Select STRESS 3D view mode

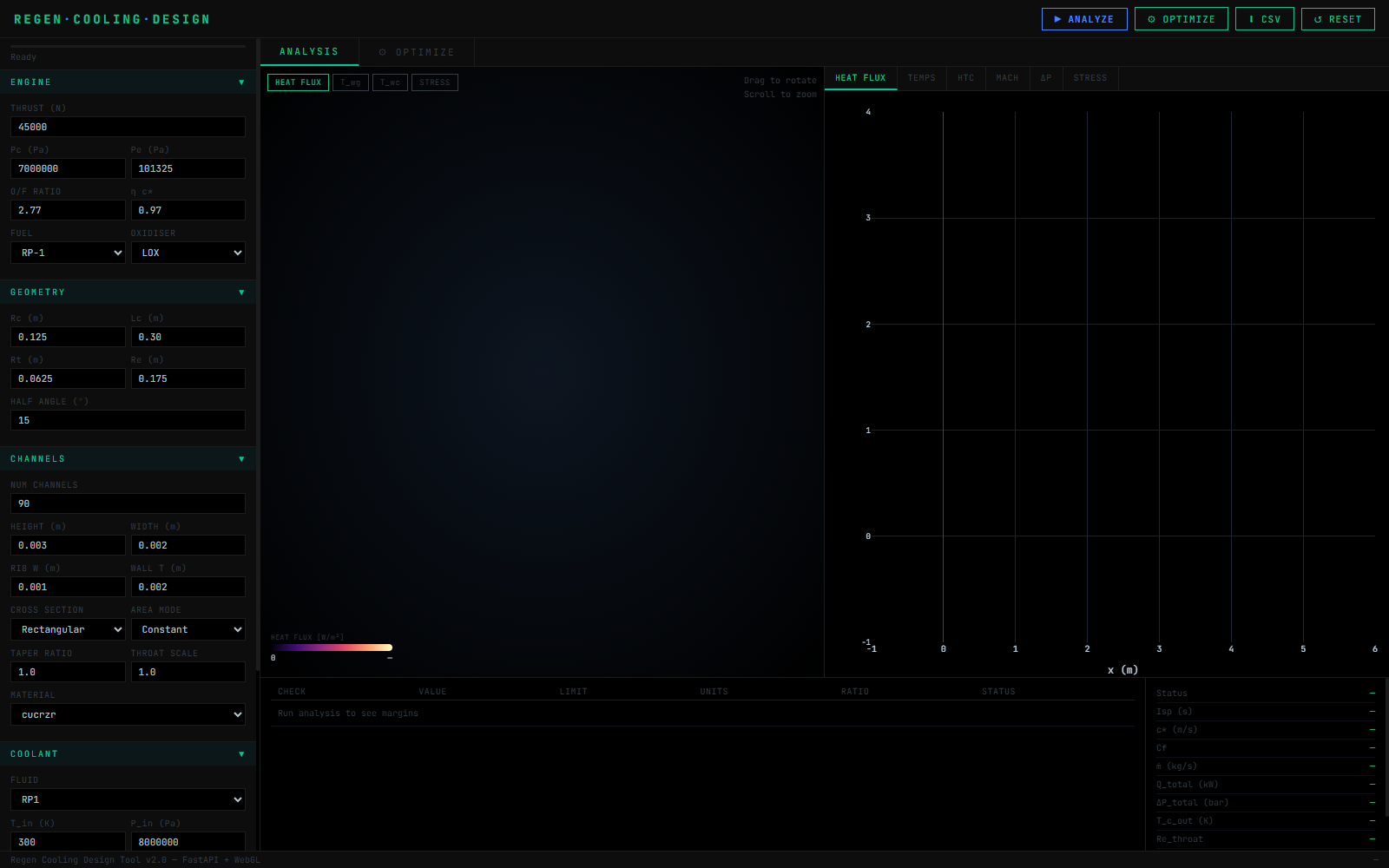[x=435, y=82]
